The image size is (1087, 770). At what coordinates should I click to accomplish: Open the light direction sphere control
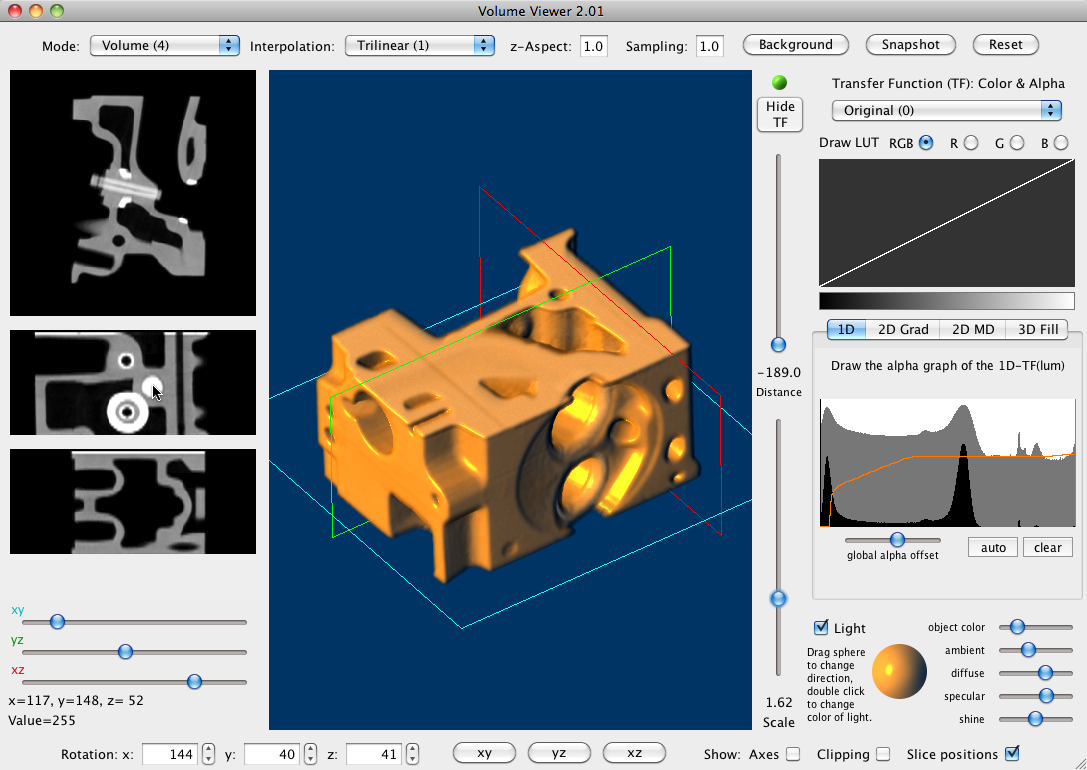[898, 671]
